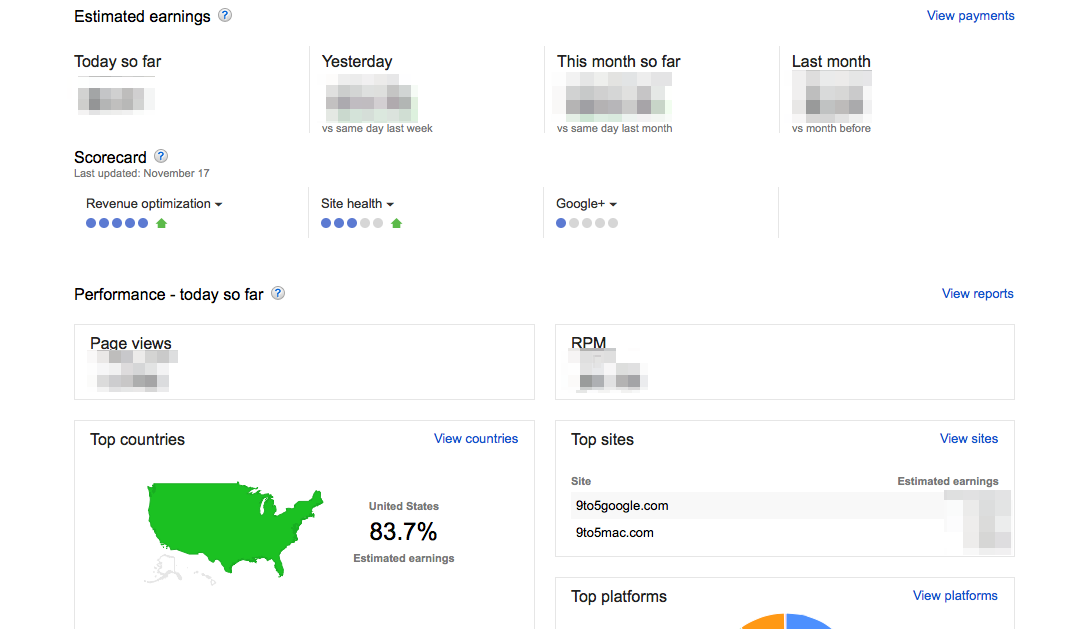Go to View platforms link

click(x=955, y=595)
